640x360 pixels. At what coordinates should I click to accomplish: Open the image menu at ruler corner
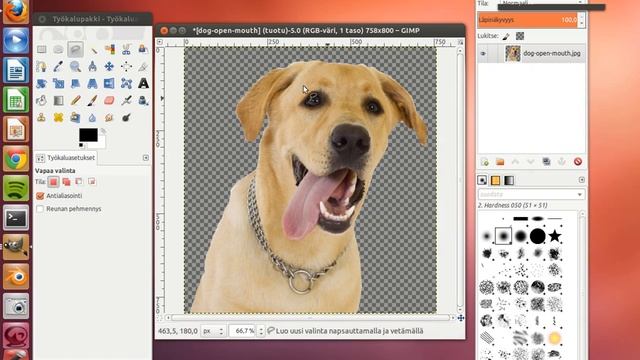click(x=160, y=42)
